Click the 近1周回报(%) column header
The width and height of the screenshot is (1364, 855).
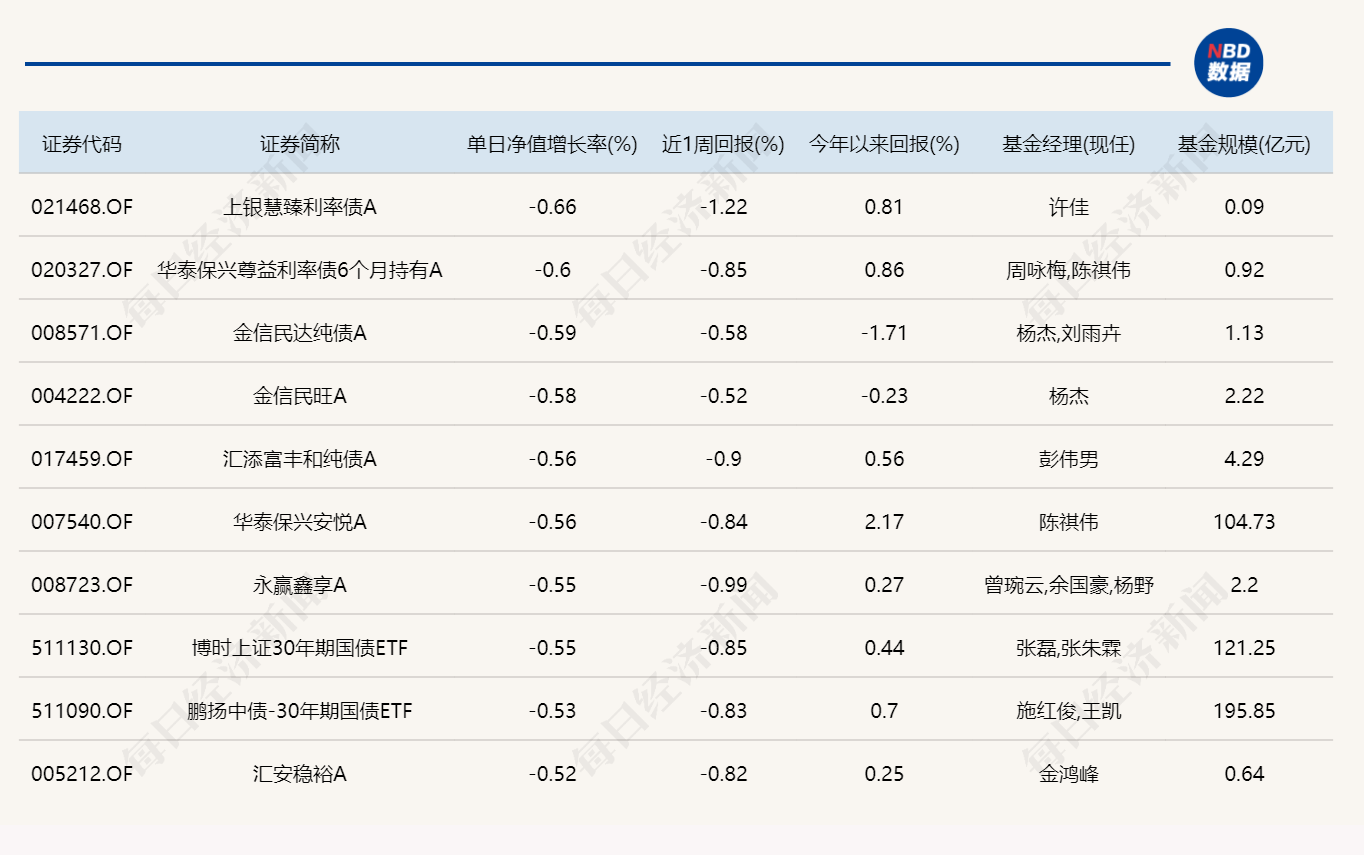pyautogui.click(x=723, y=144)
